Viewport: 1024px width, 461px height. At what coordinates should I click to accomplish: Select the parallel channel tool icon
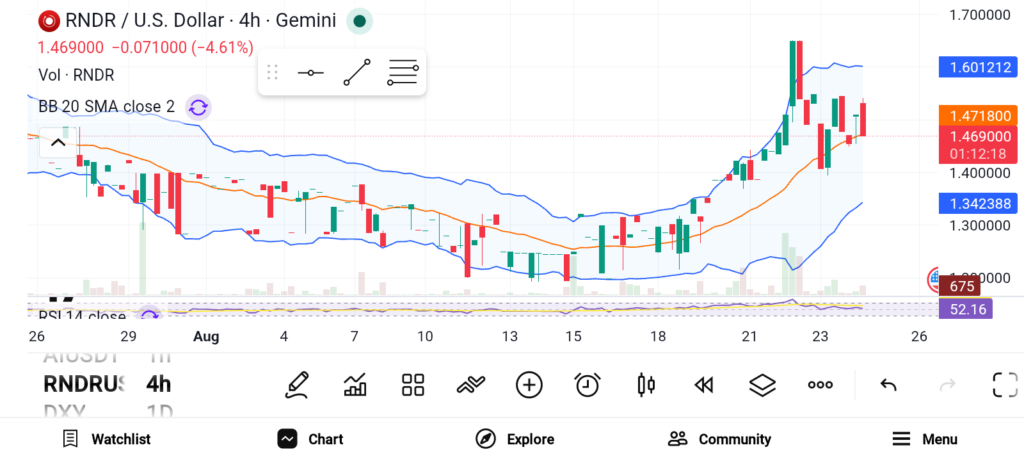(x=403, y=72)
